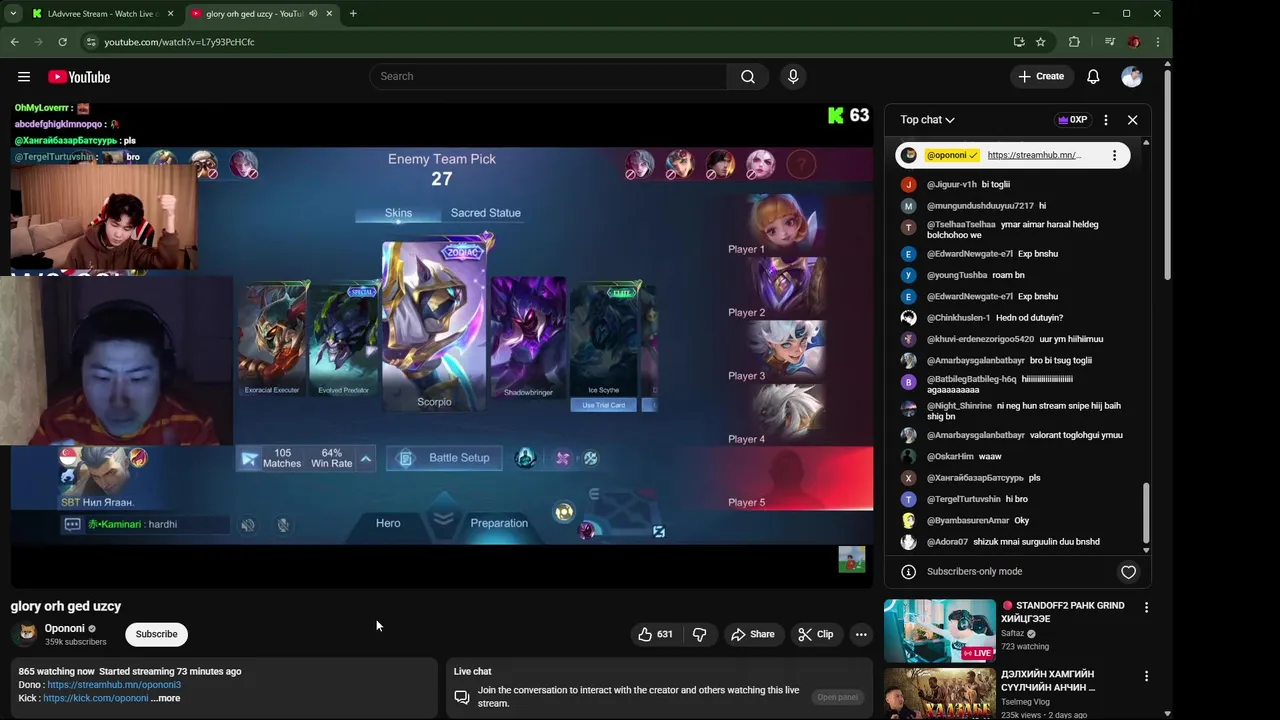Click Live chat heading below video
The image size is (1280, 720).
pos(472,672)
